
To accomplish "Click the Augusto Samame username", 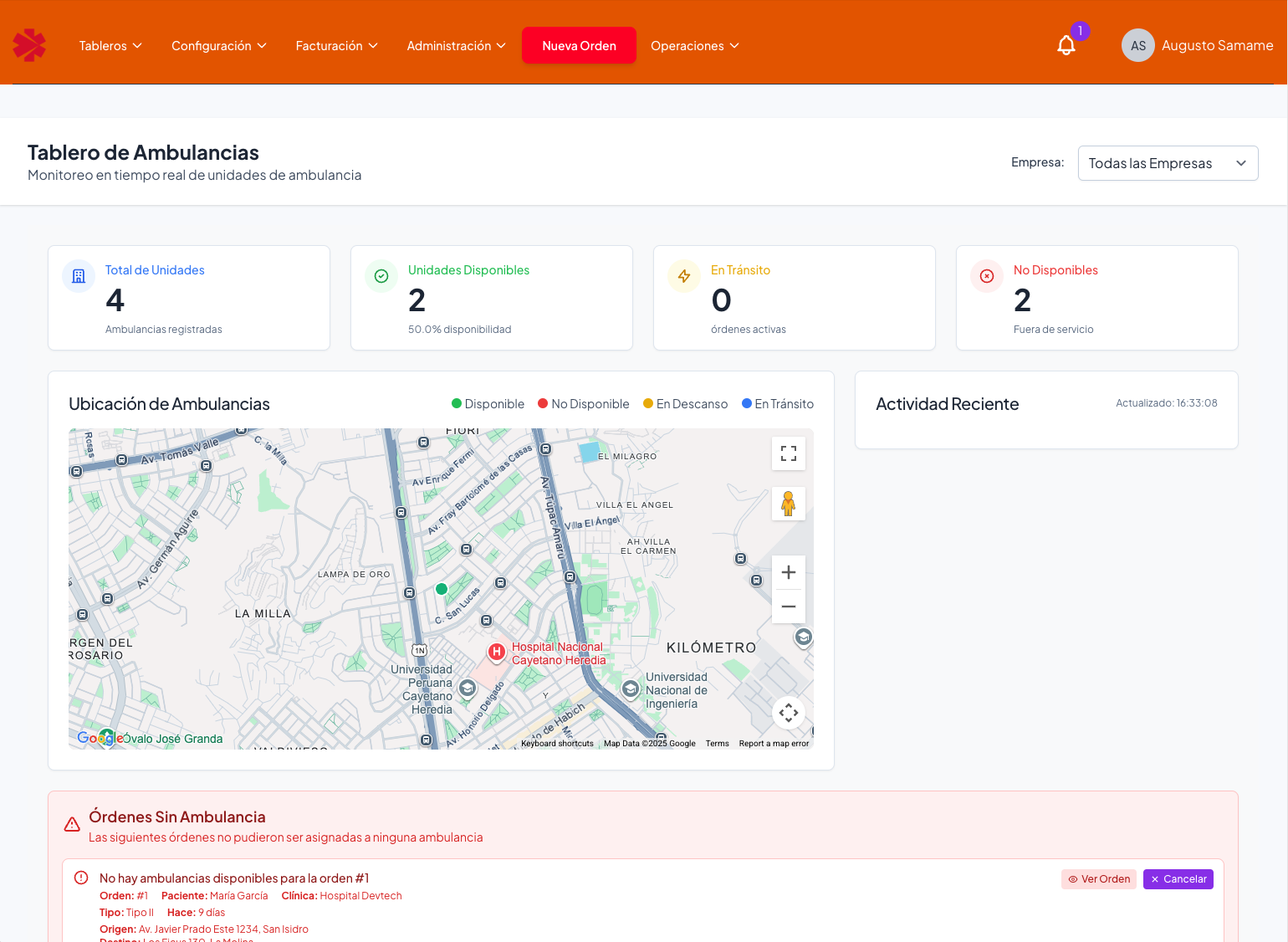I will [x=1217, y=45].
